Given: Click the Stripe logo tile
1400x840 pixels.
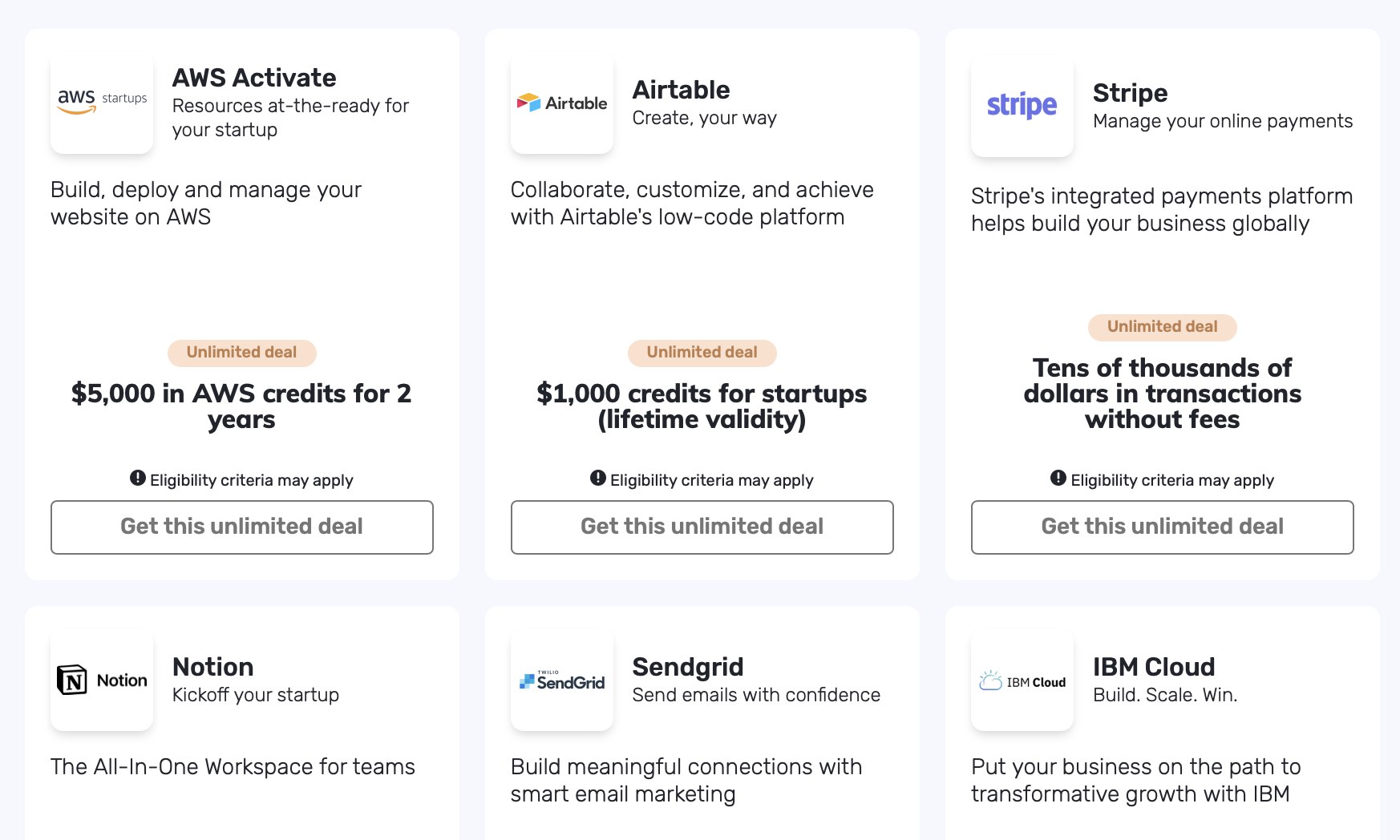Looking at the screenshot, I should pos(1022,106).
